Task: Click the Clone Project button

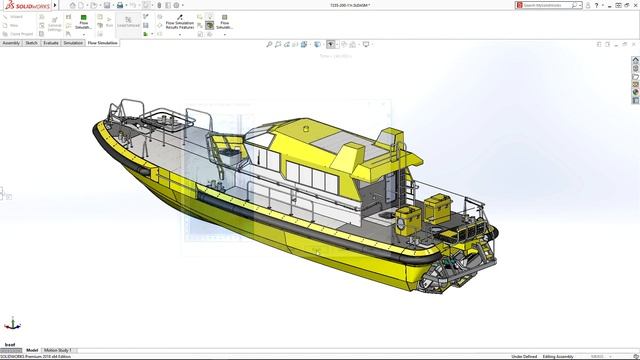Action: point(18,34)
